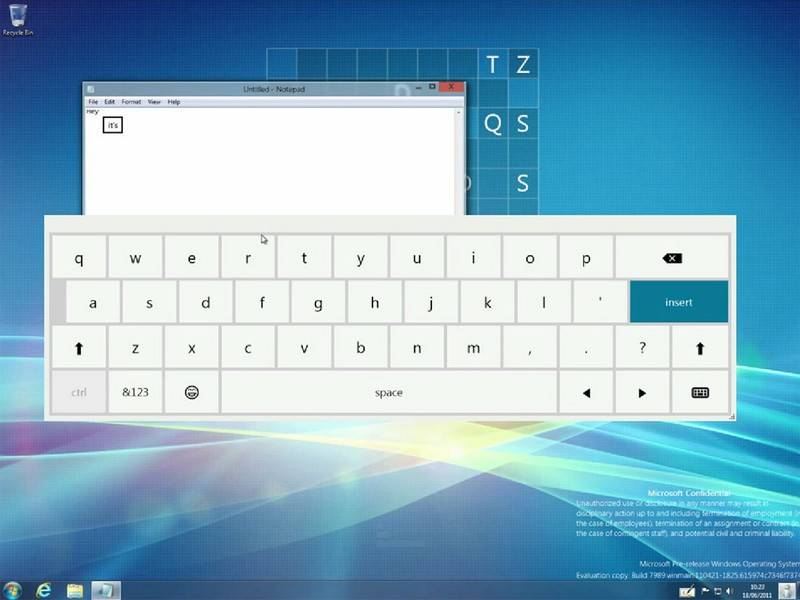Open the File menu in Notepad
The height and width of the screenshot is (600, 800).
[x=93, y=102]
